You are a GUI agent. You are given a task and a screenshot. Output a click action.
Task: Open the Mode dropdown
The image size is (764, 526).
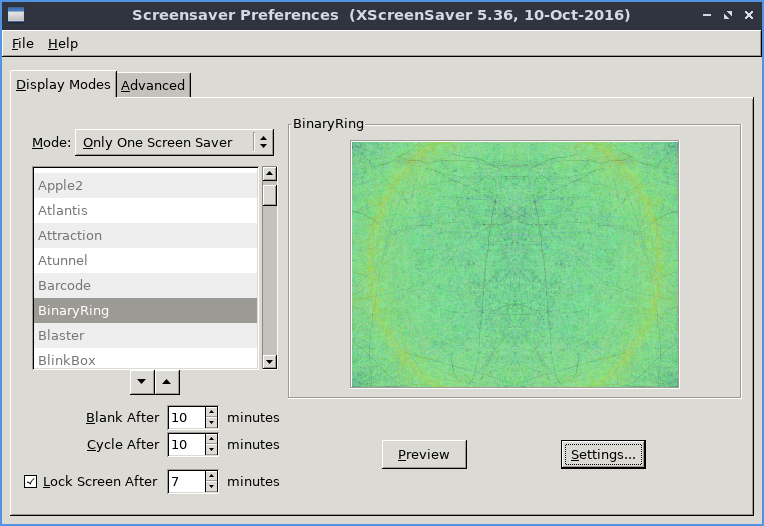(x=174, y=142)
